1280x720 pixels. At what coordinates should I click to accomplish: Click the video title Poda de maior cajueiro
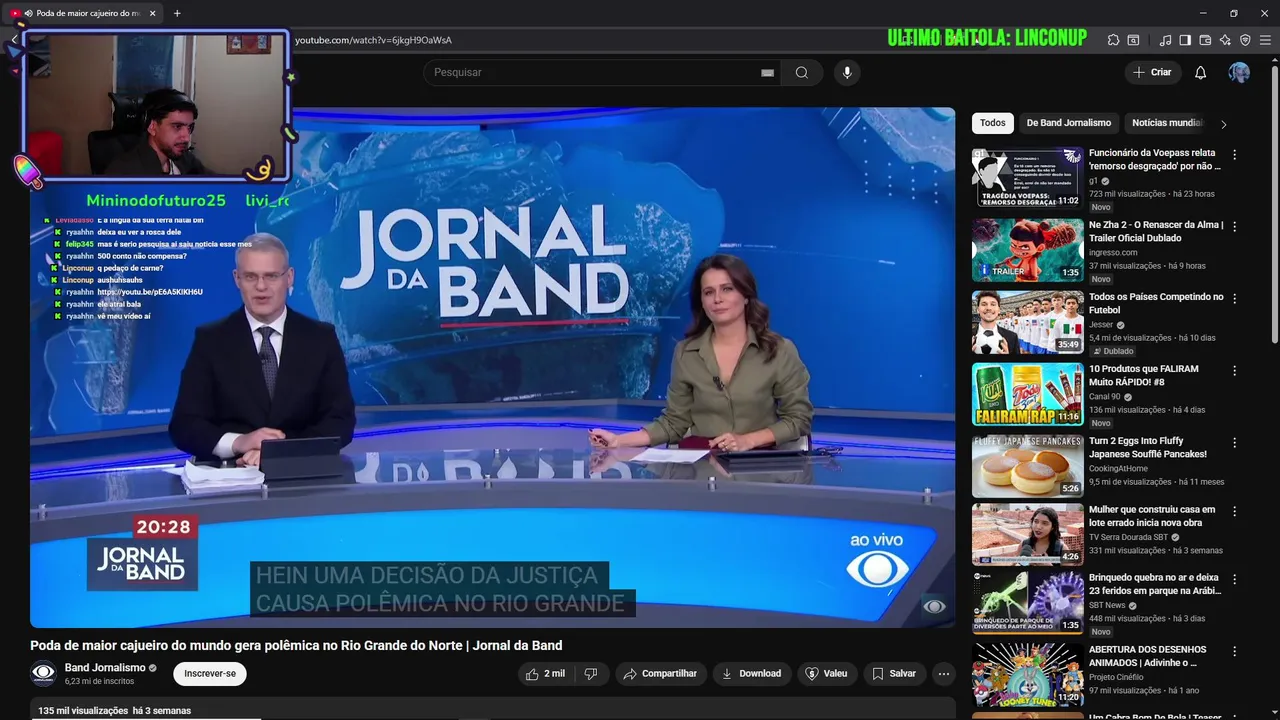click(296, 646)
